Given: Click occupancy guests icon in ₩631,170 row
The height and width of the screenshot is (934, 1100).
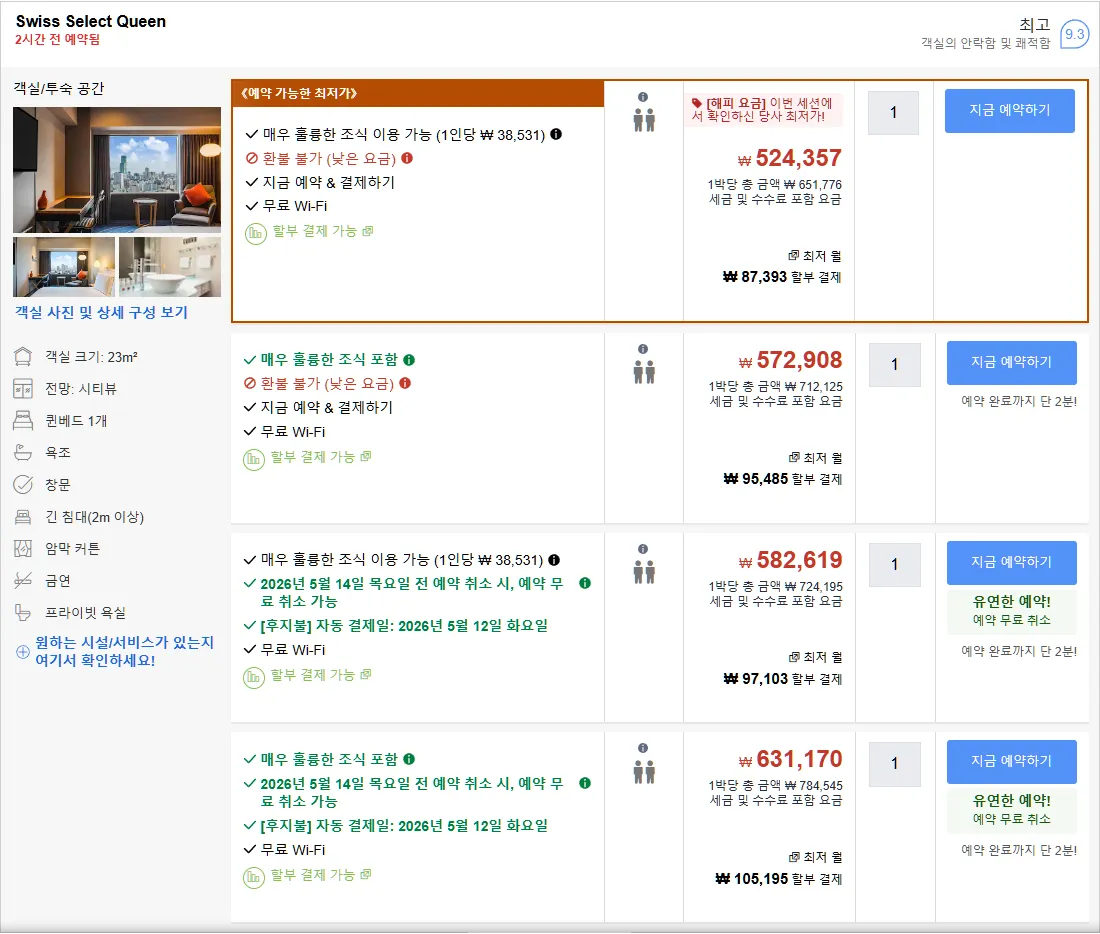Looking at the screenshot, I should click(644, 772).
